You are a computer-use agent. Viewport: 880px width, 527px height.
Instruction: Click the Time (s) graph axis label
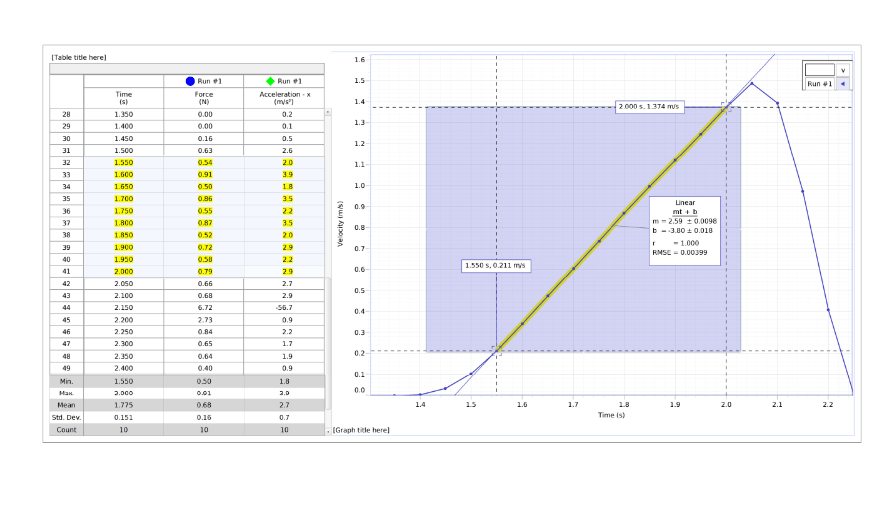point(611,415)
